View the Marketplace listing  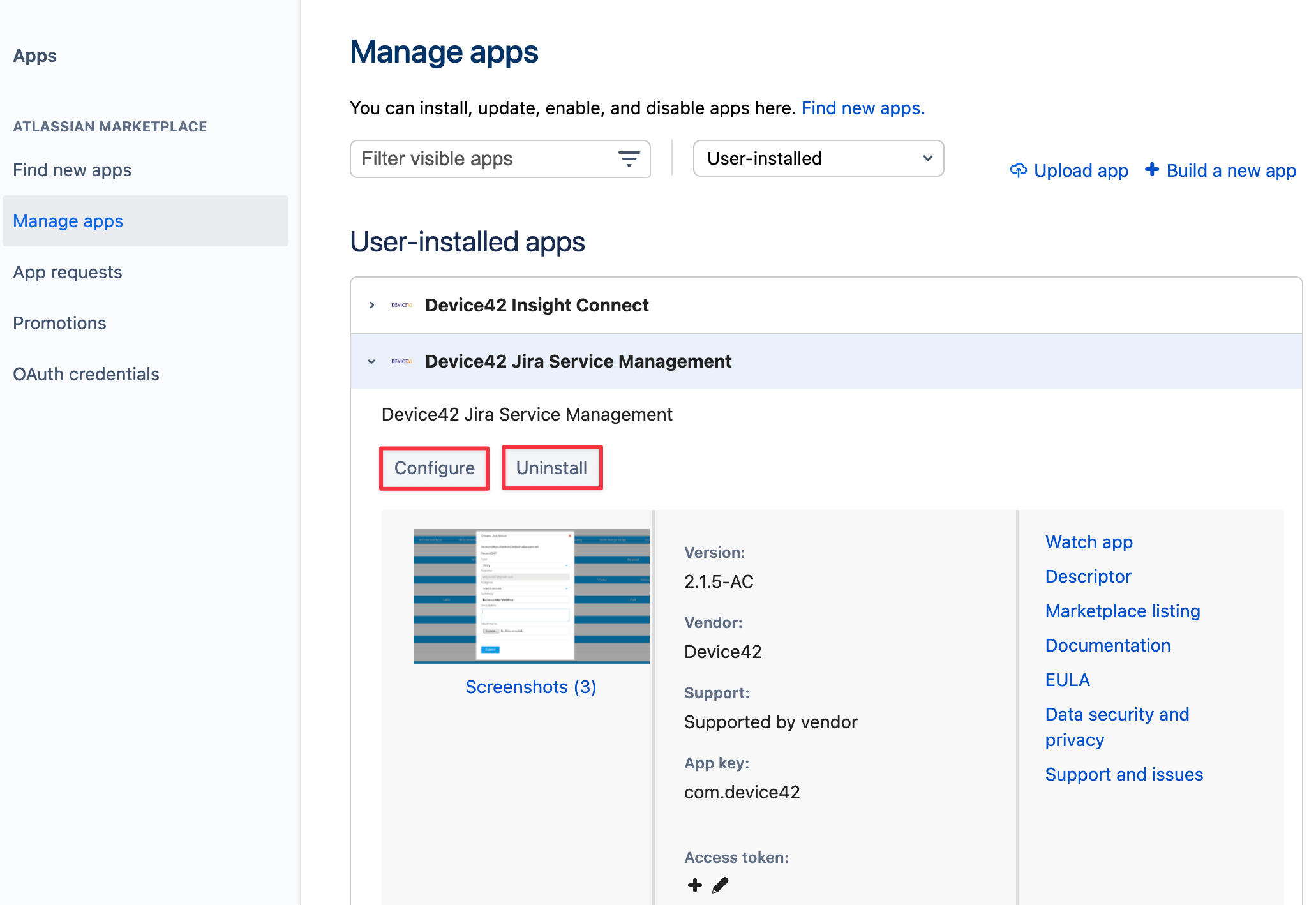pos(1122,611)
